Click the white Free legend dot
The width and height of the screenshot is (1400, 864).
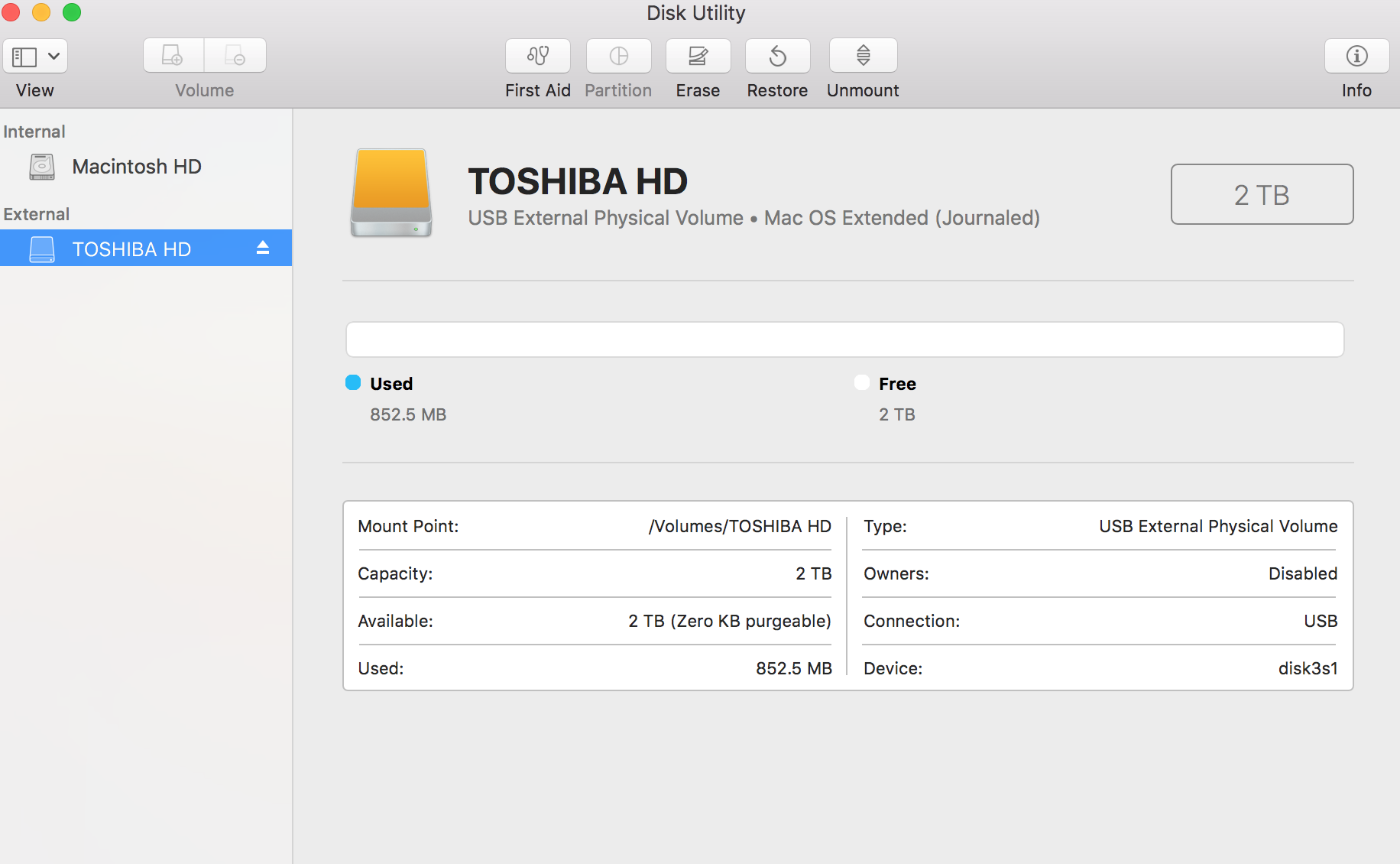tap(862, 382)
